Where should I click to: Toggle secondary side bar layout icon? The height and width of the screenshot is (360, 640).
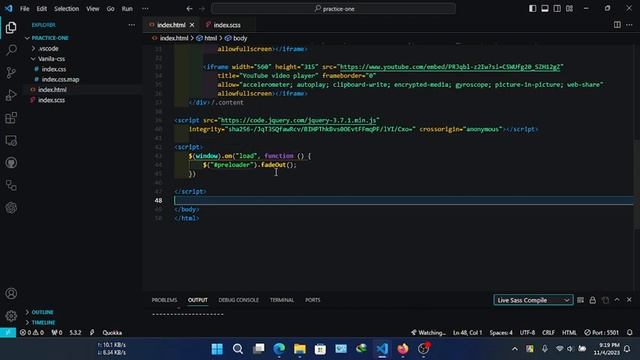click(x=557, y=9)
